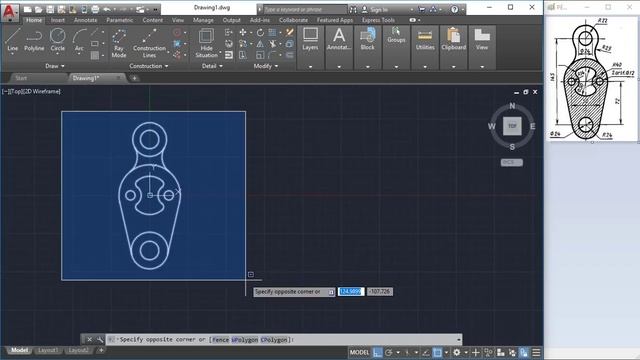Click the Trim tool in Modify panel
Screen dimensions: 640x360
272,44
